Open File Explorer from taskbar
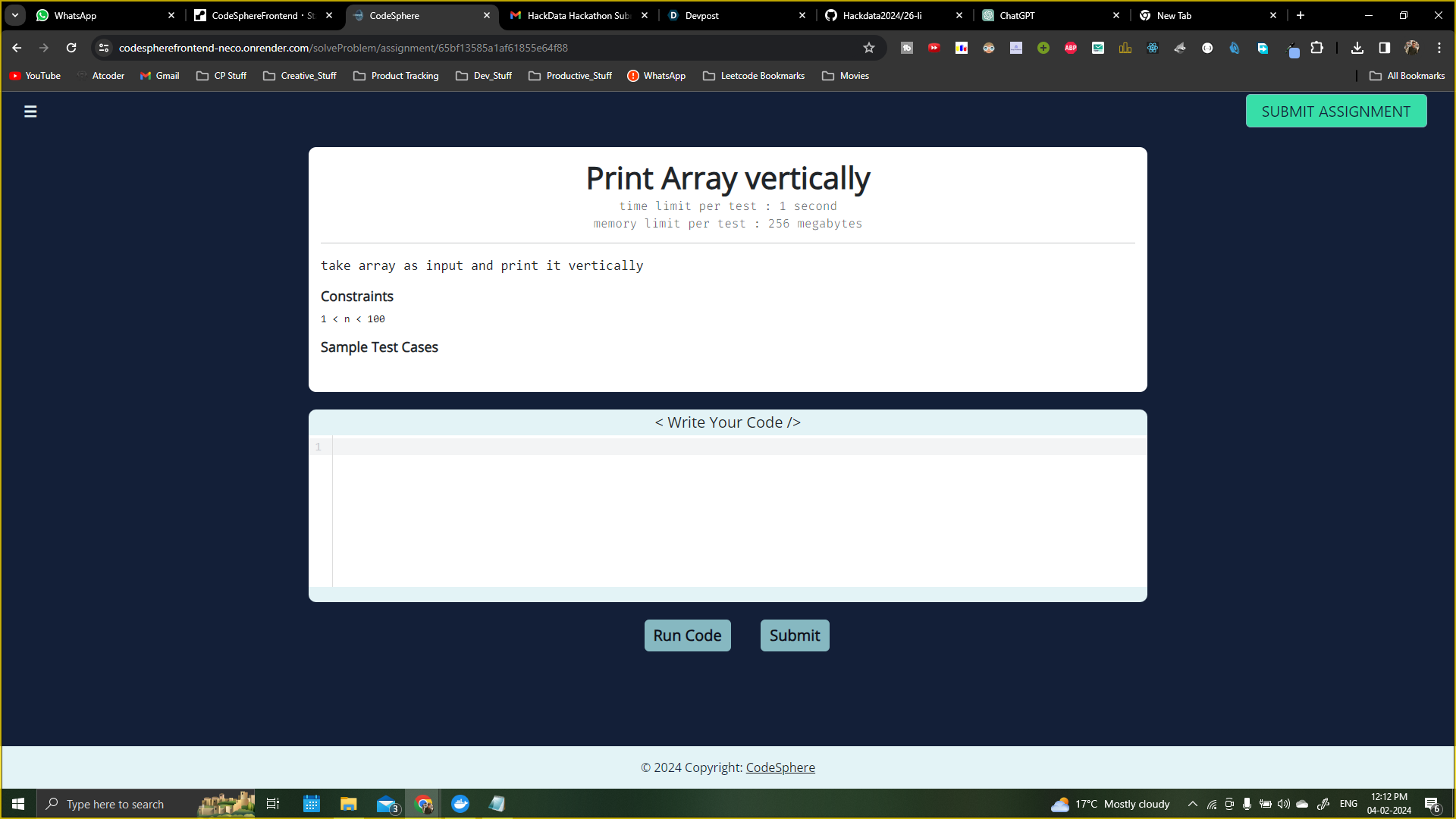This screenshot has height=819, width=1456. click(348, 804)
